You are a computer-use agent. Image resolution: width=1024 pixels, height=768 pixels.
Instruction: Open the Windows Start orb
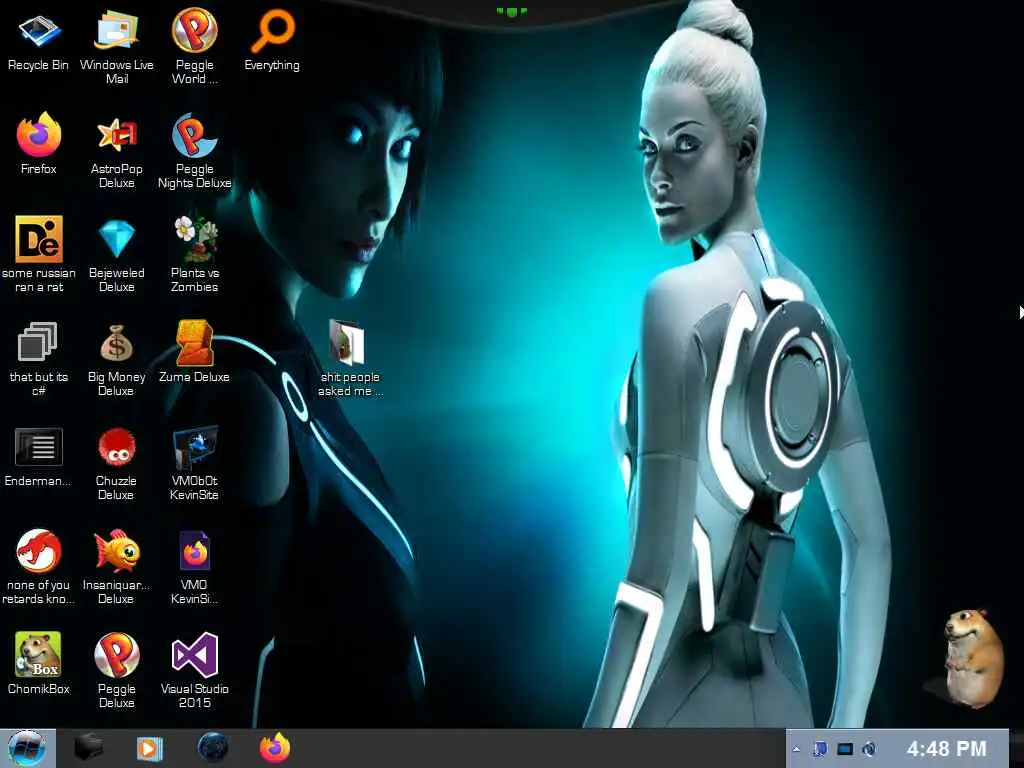[27, 748]
